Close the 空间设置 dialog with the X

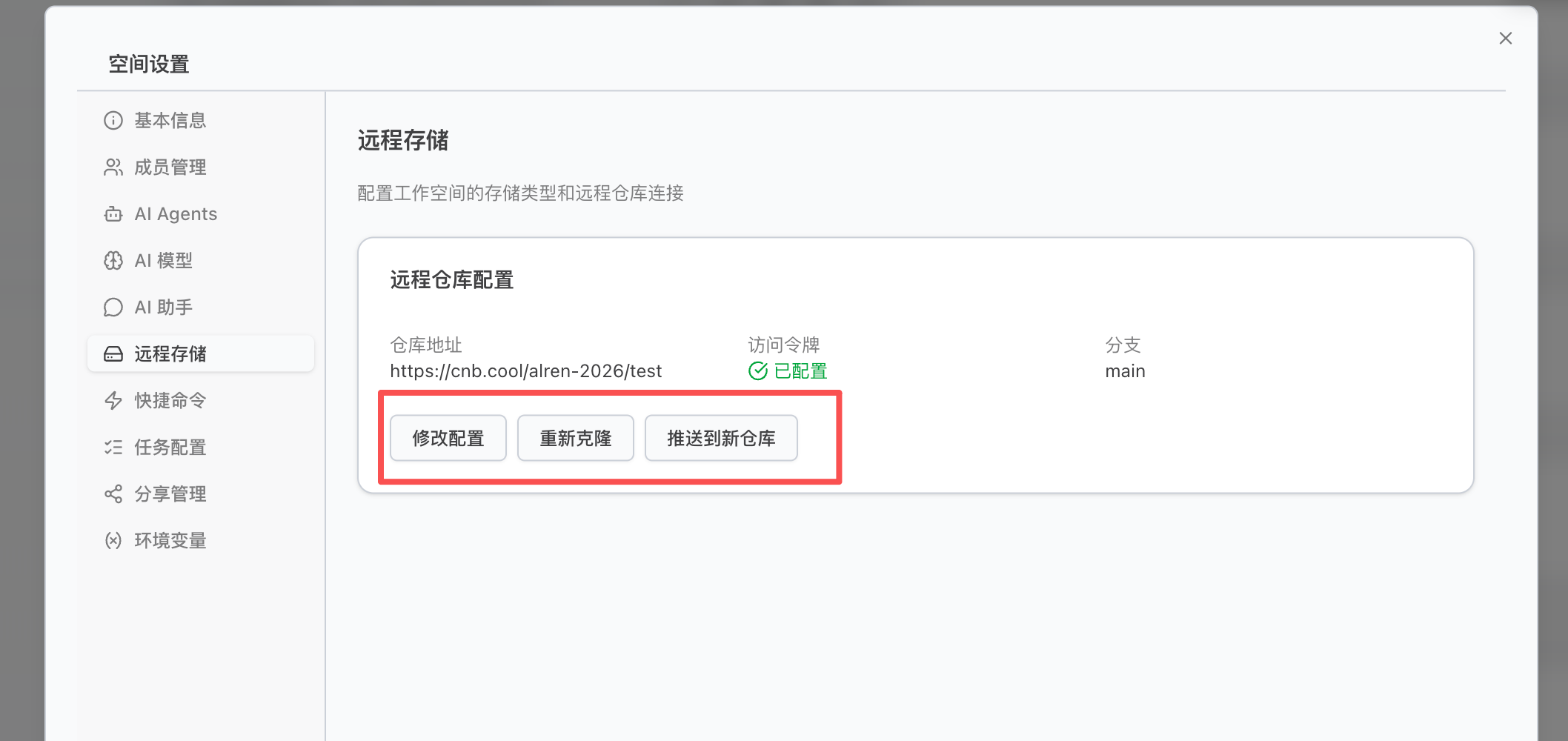(1505, 38)
